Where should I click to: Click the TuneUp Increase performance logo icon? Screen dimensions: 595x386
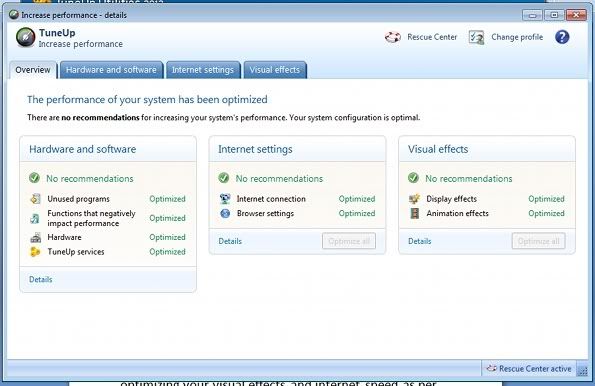25,38
